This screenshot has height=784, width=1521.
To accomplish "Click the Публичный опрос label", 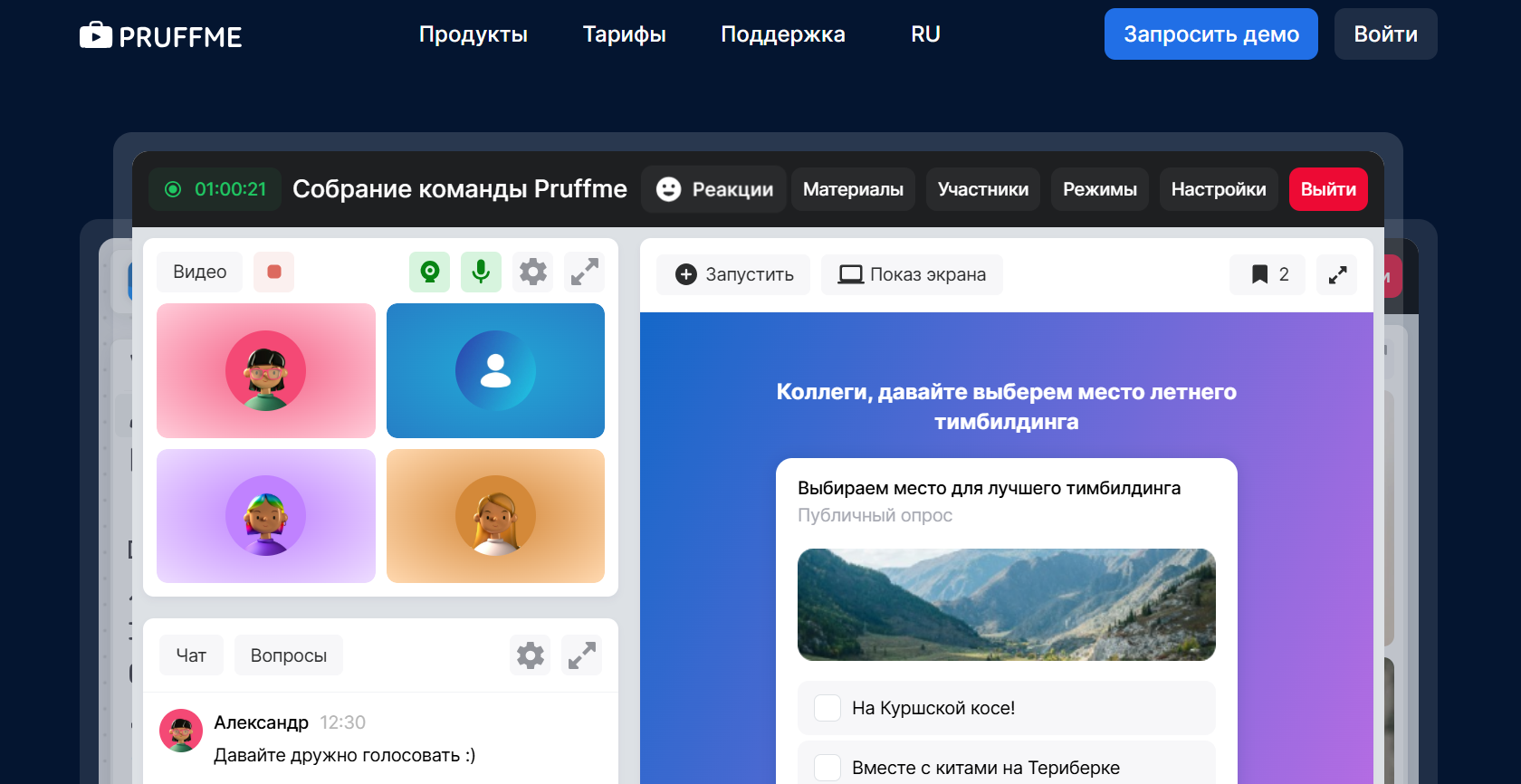I will pyautogui.click(x=875, y=515).
